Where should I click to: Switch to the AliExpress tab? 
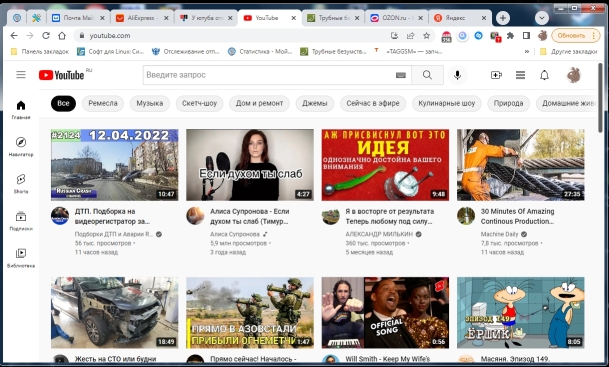pyautogui.click(x=142, y=18)
